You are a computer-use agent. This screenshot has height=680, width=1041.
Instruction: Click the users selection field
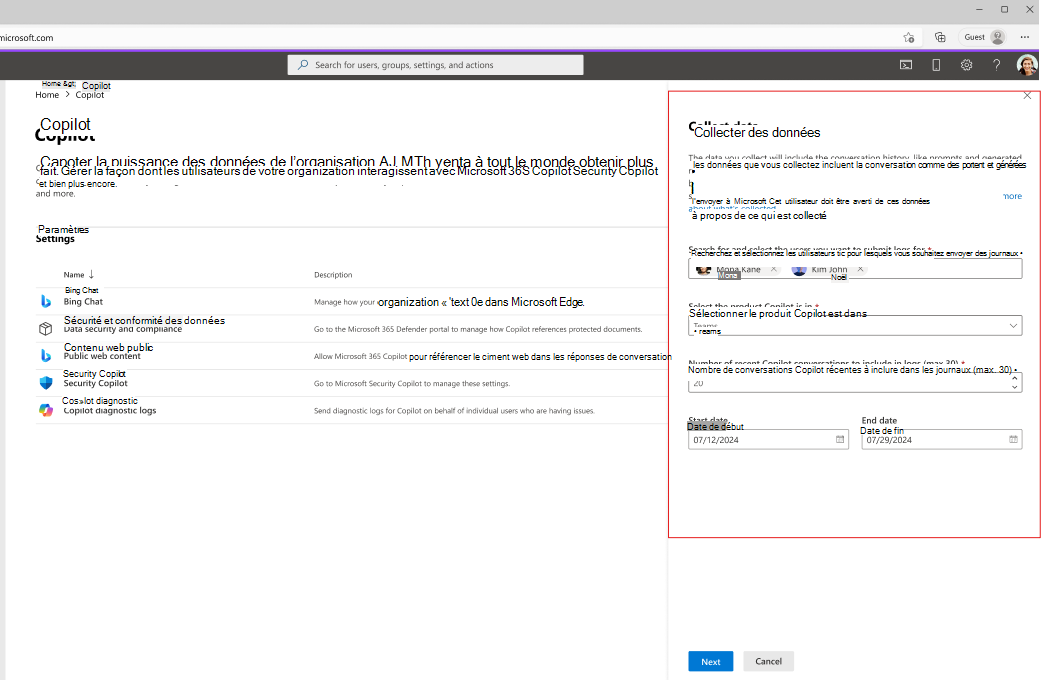pos(855,269)
